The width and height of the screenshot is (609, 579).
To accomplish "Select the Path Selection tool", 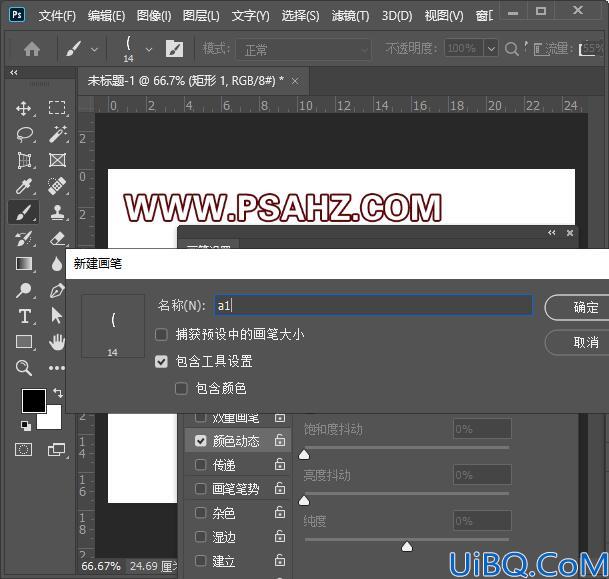I will click(57, 316).
